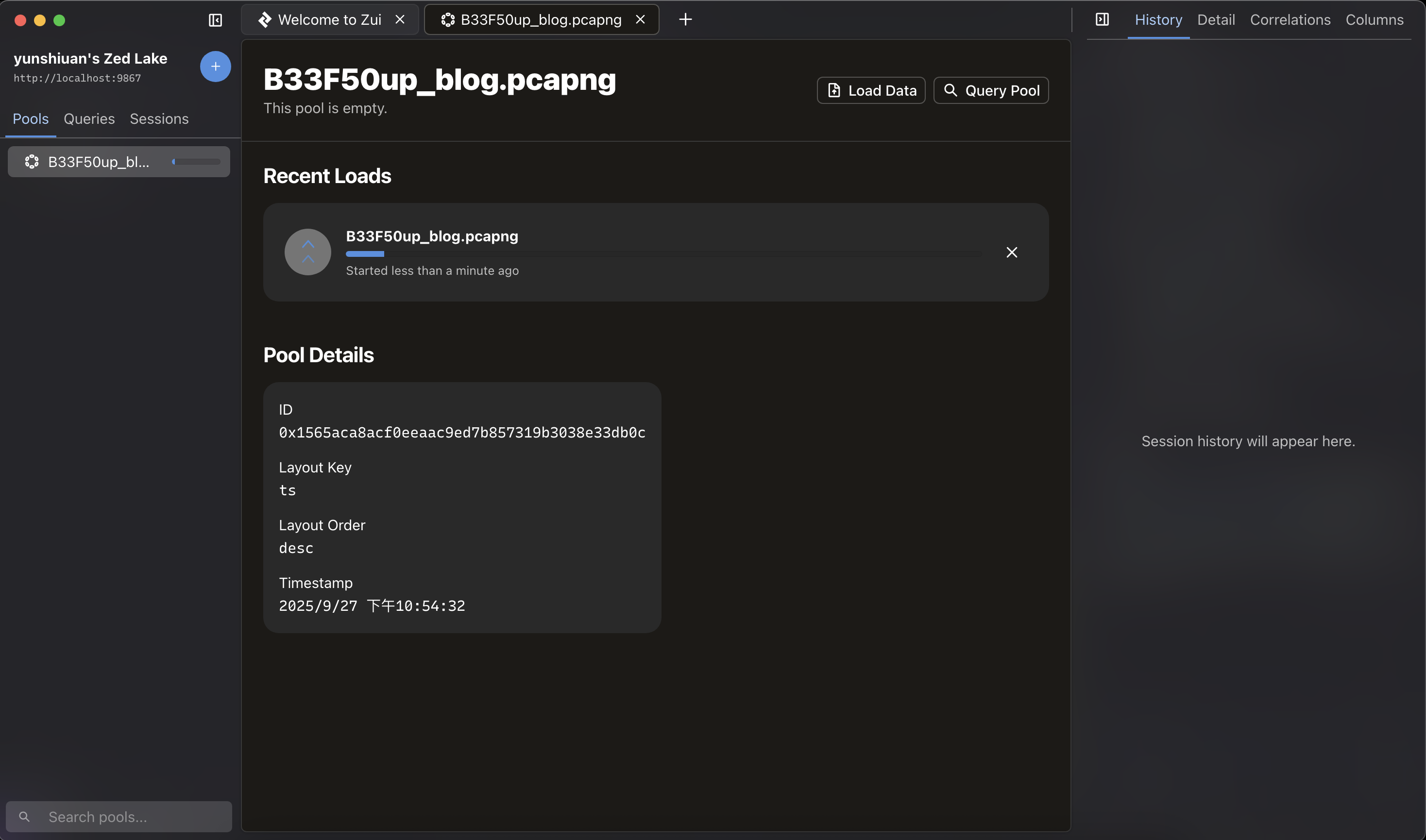This screenshot has width=1426, height=840.
Task: Select the Welcome to Zui tab
Action: (328, 20)
